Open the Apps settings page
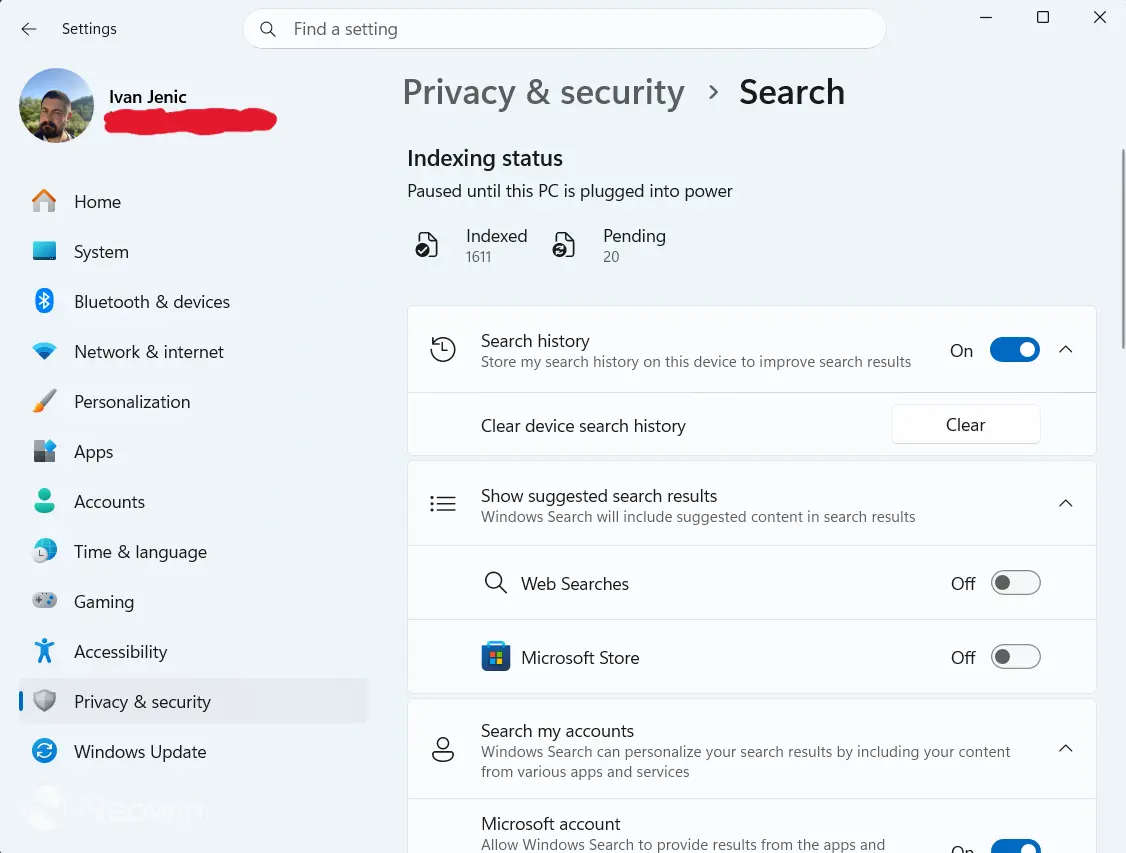 193,452
